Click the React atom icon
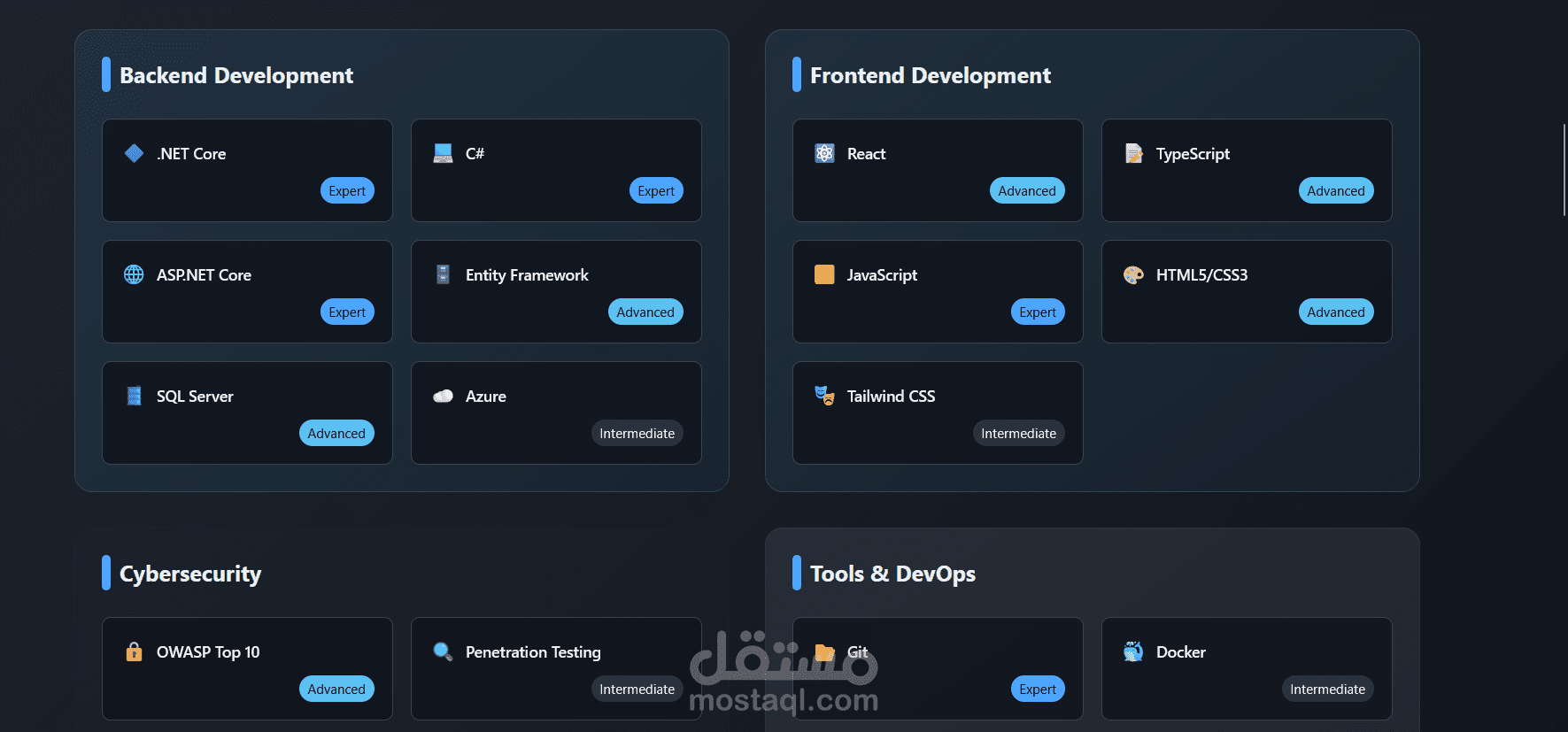 [824, 153]
